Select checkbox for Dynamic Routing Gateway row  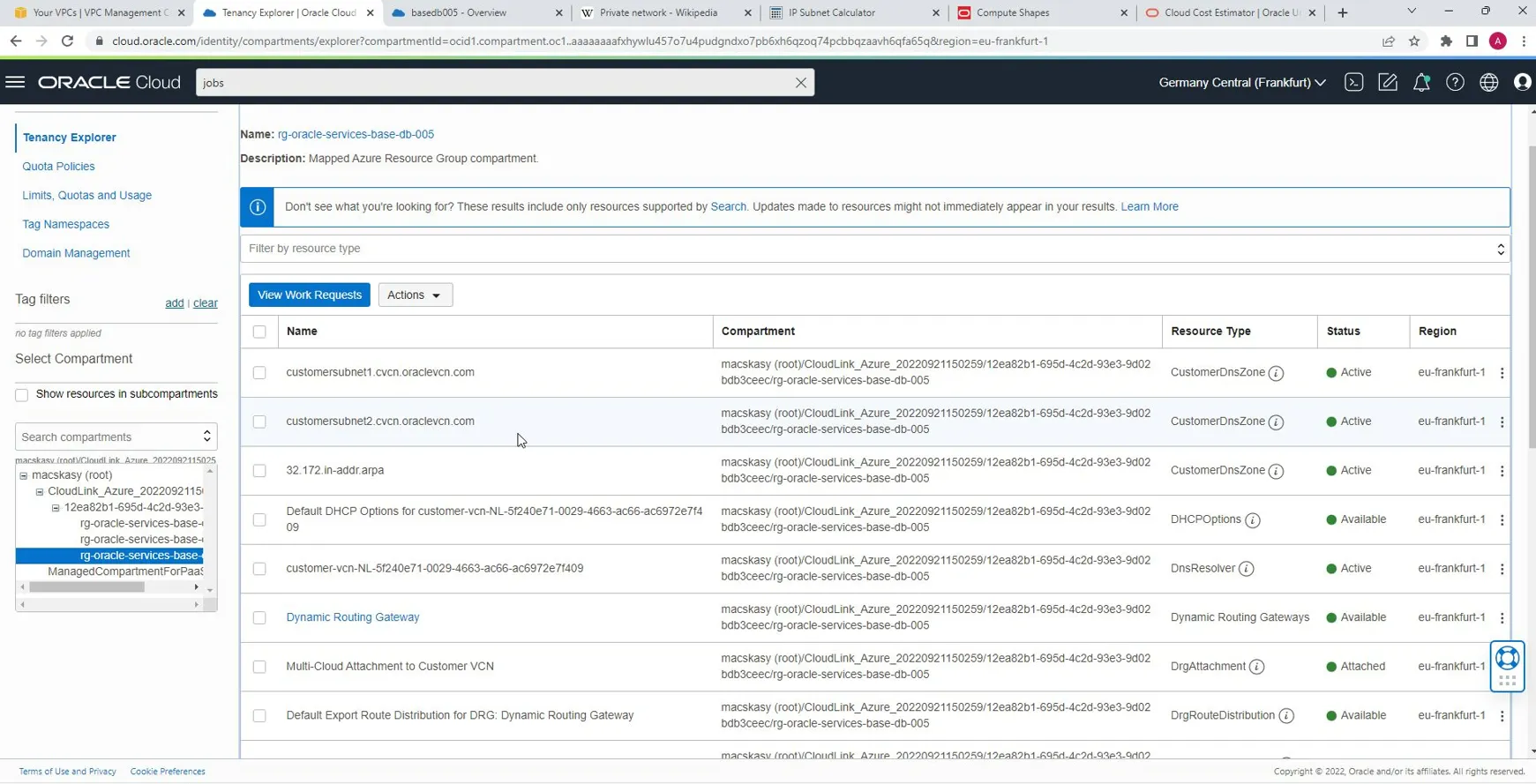tap(259, 618)
